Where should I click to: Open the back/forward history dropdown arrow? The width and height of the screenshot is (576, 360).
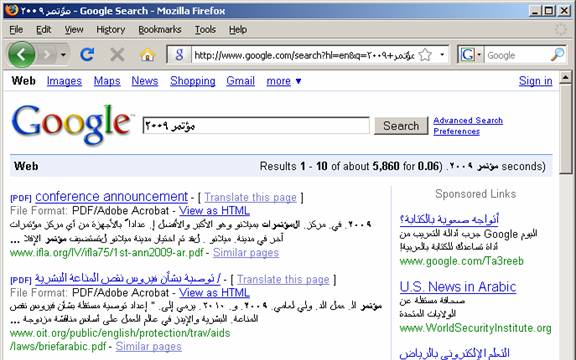click(x=64, y=55)
